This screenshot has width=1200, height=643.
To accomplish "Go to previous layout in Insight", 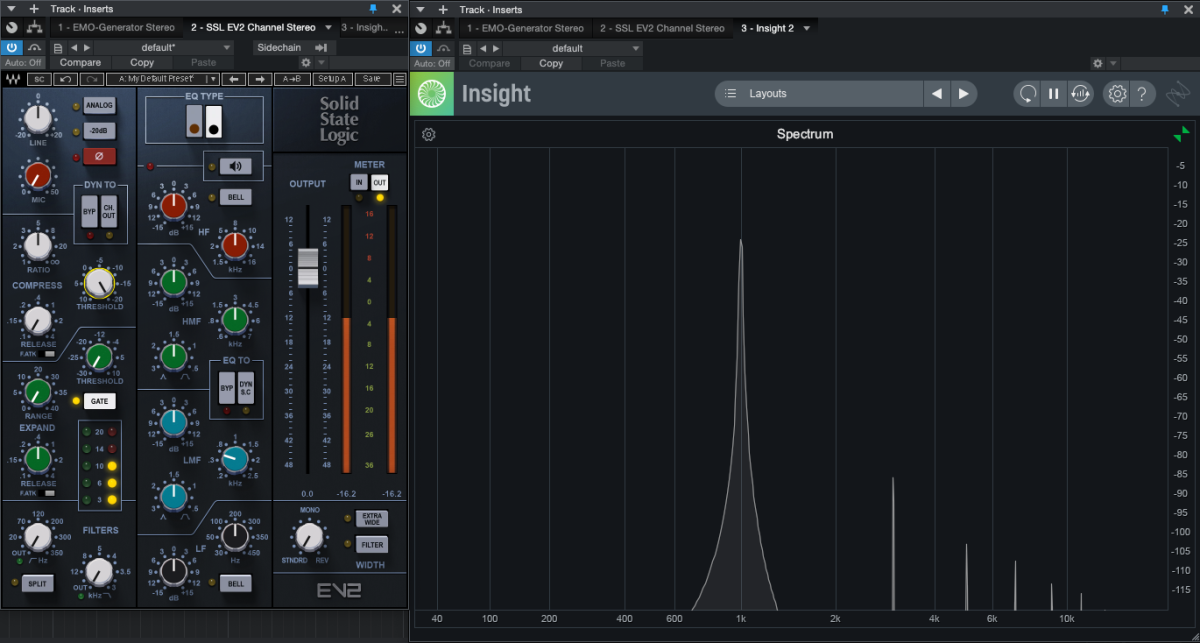I will point(937,94).
